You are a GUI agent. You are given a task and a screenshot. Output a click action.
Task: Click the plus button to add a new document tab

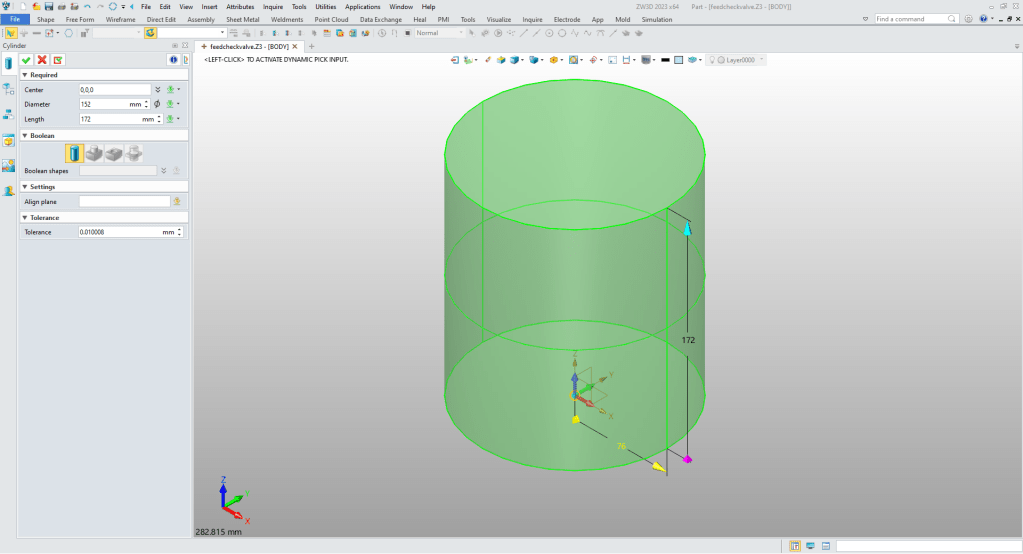click(x=311, y=46)
